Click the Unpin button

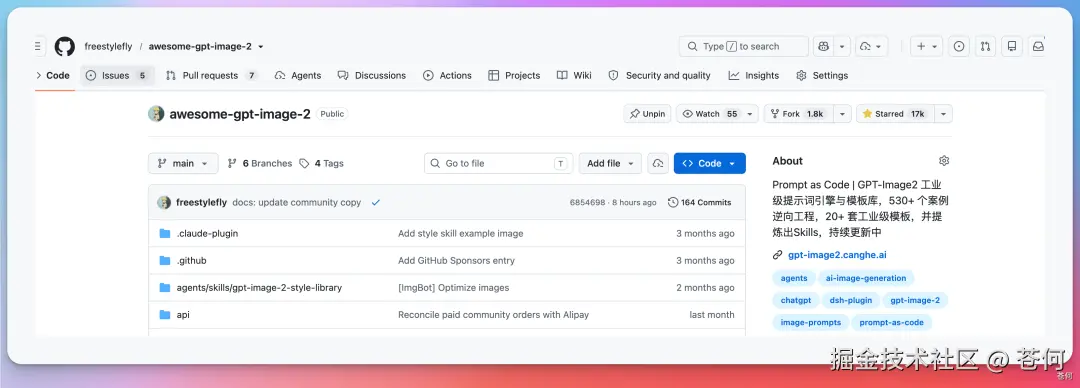click(647, 114)
